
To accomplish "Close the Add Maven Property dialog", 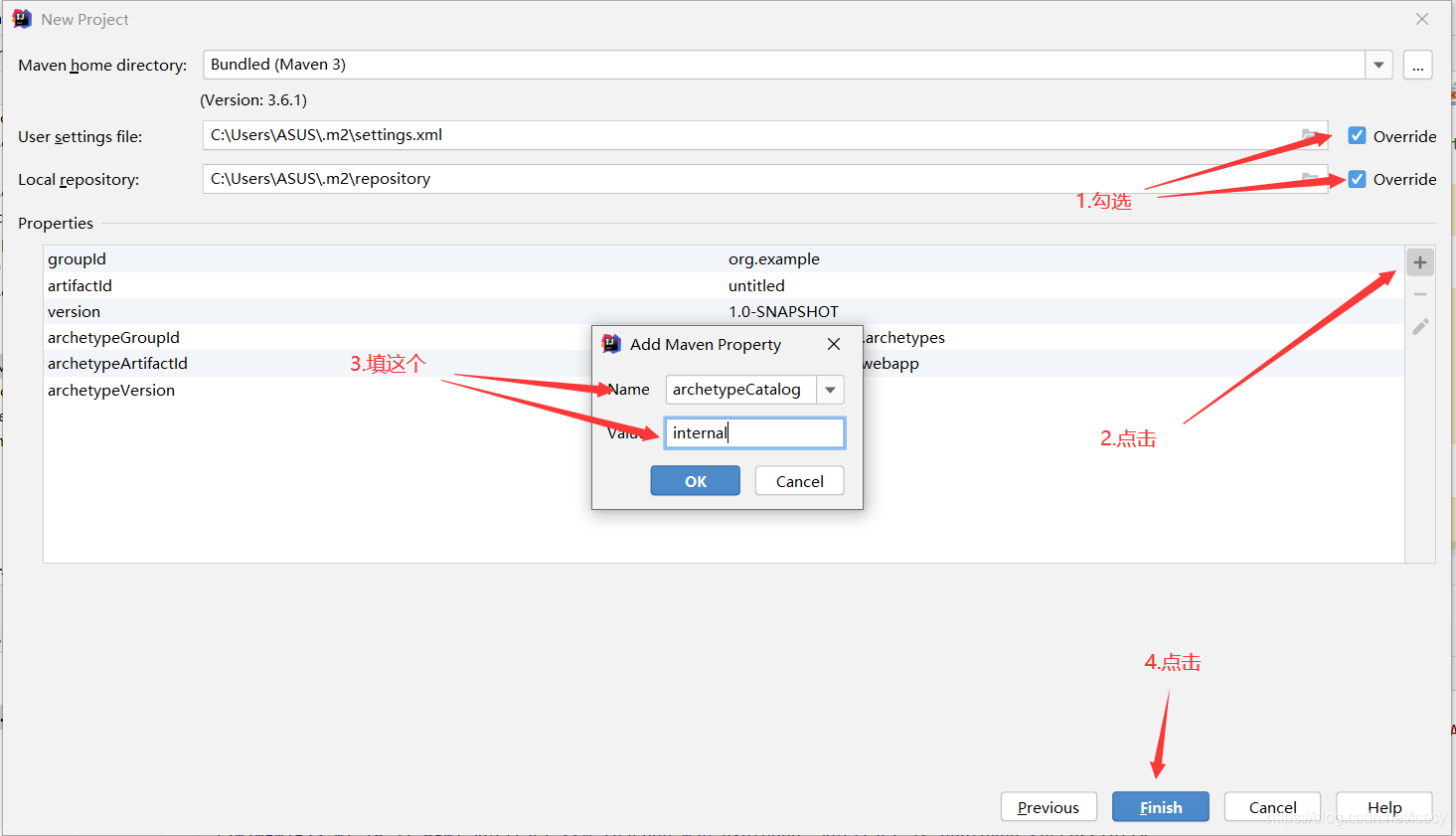I will (x=834, y=344).
